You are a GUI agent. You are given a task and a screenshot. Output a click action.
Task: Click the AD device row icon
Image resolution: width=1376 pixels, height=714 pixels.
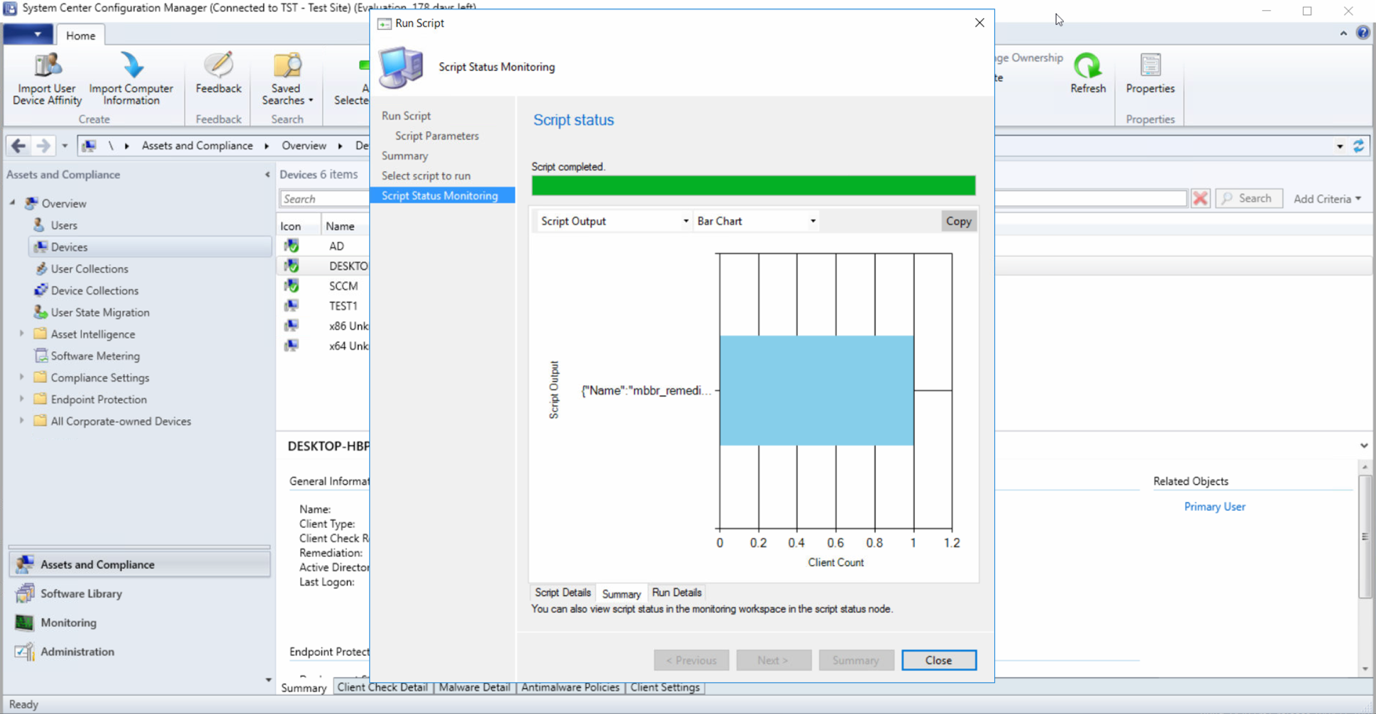[291, 246]
